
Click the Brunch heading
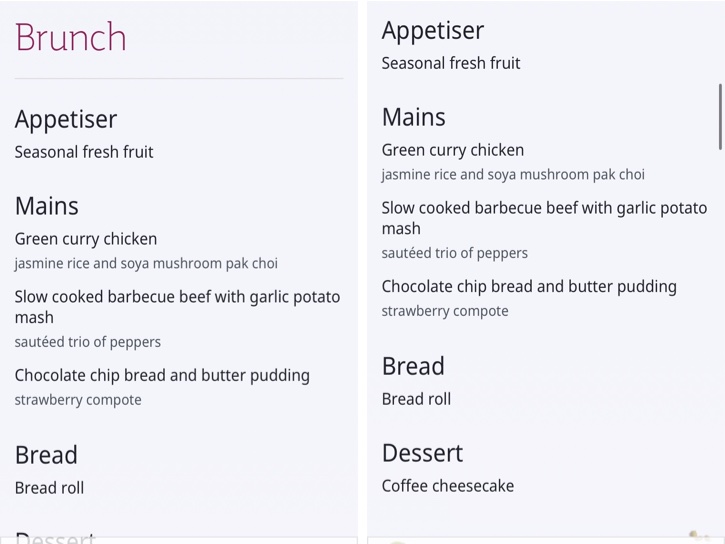pyautogui.click(x=71, y=37)
